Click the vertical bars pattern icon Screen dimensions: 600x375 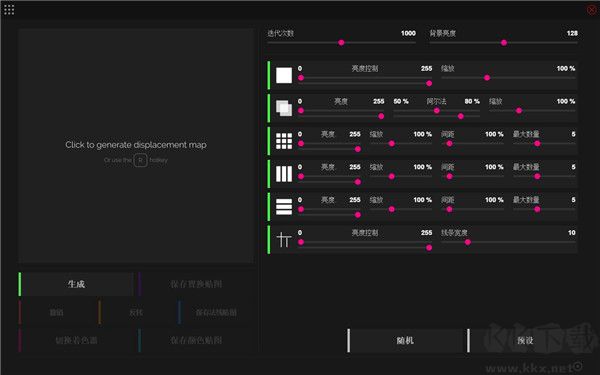[x=284, y=174]
